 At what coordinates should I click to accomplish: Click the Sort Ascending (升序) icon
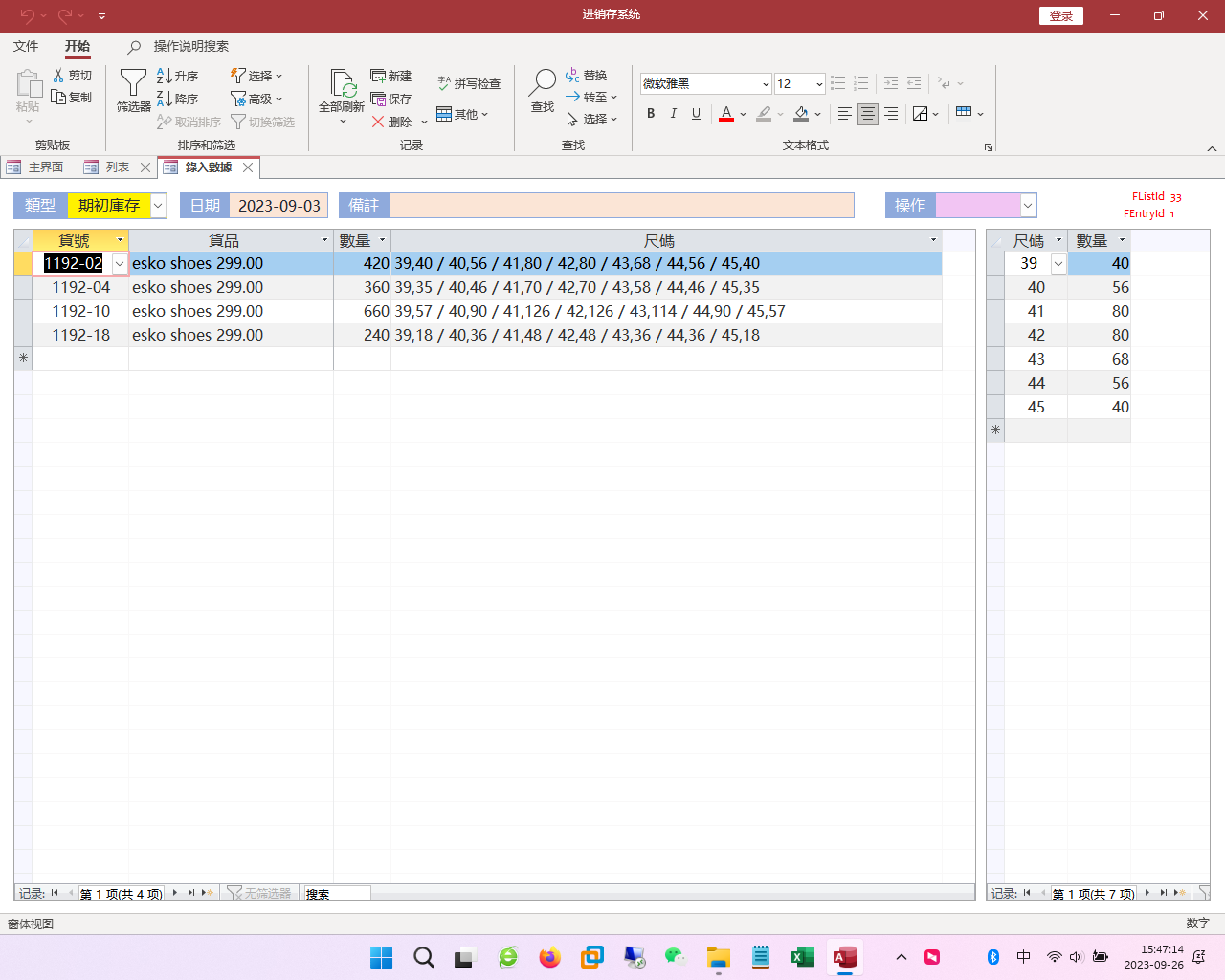click(165, 76)
